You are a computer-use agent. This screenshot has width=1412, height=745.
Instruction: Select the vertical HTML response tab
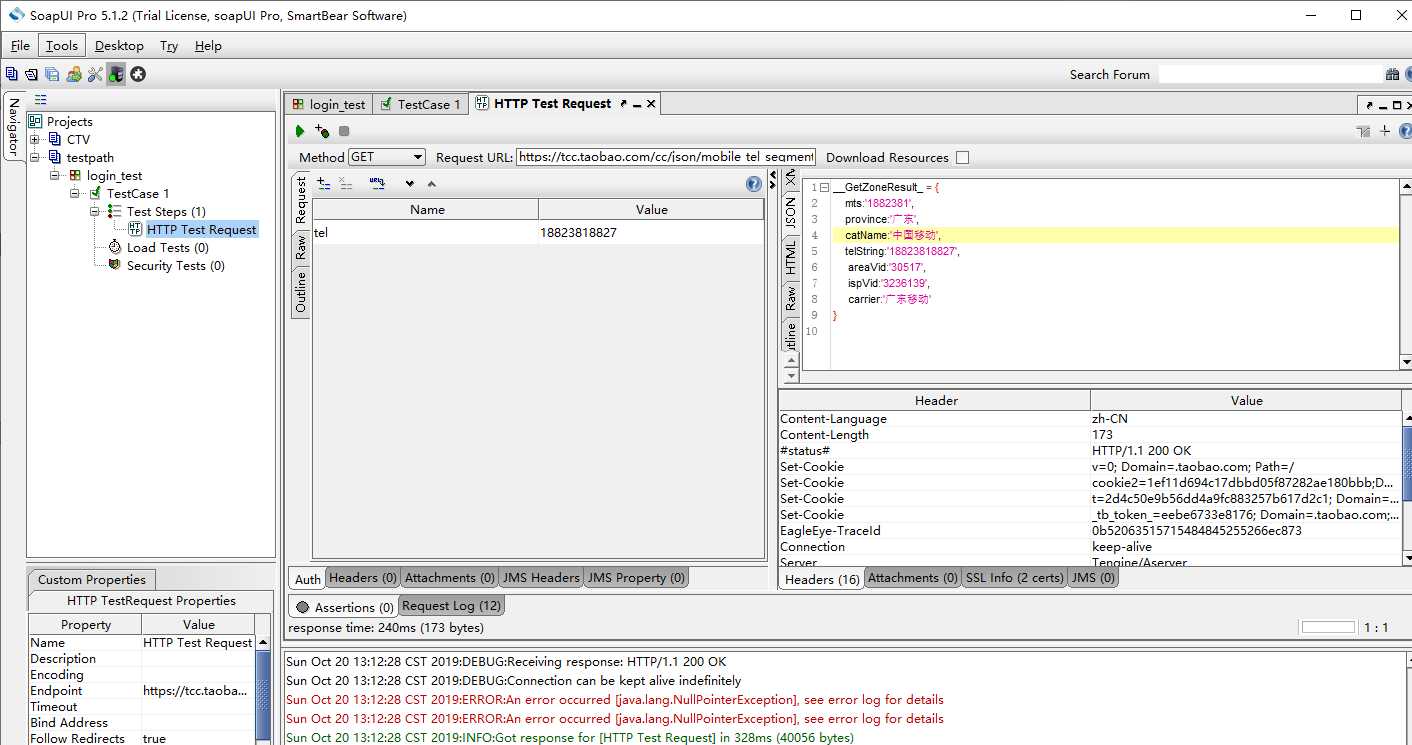point(790,258)
